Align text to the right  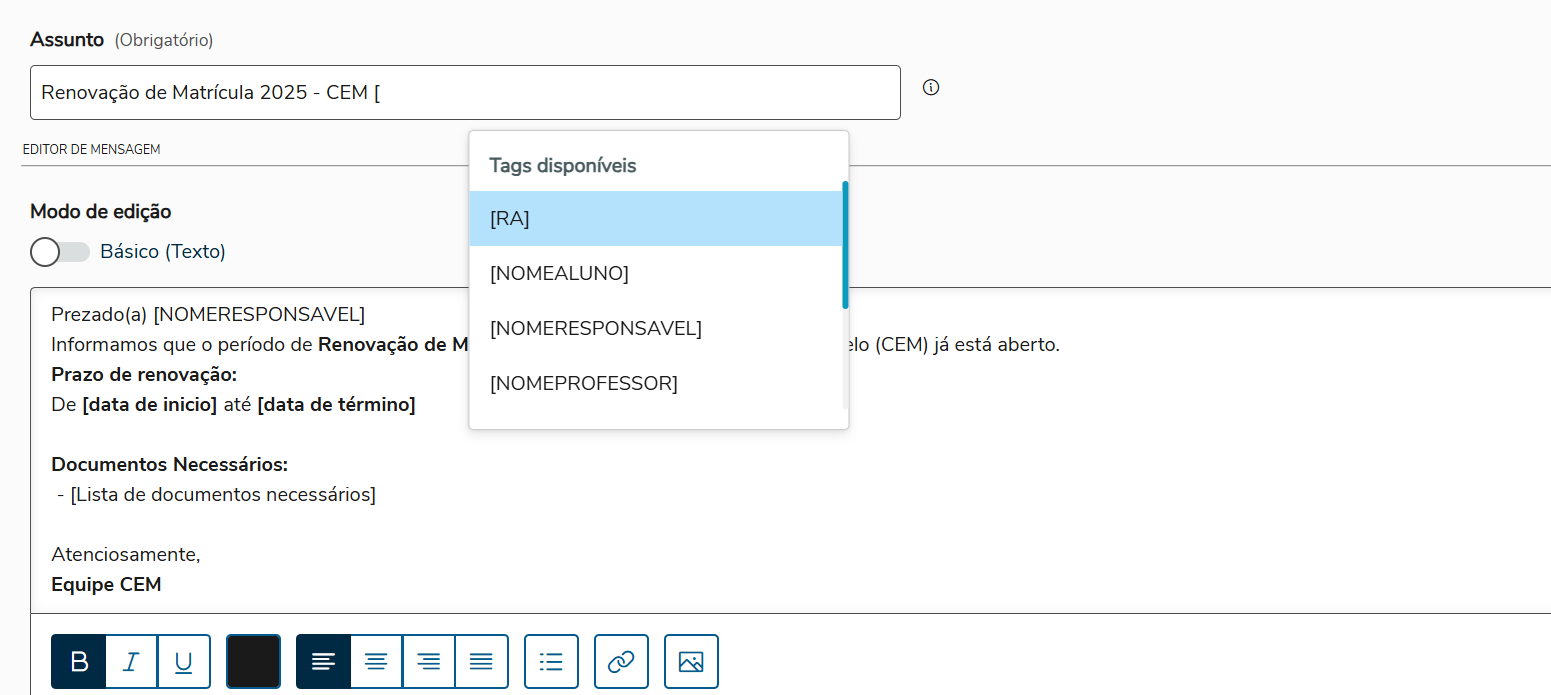tap(429, 662)
